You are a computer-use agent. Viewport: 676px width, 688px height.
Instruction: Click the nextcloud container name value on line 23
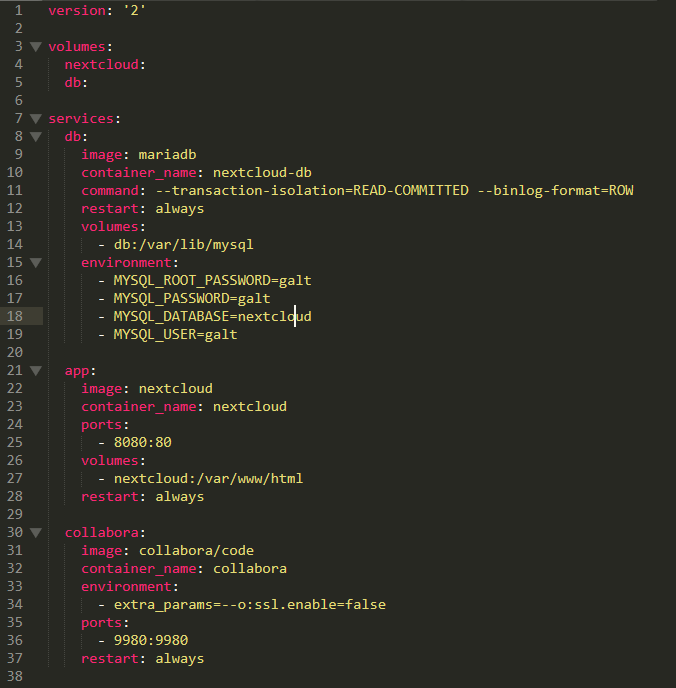(250, 406)
